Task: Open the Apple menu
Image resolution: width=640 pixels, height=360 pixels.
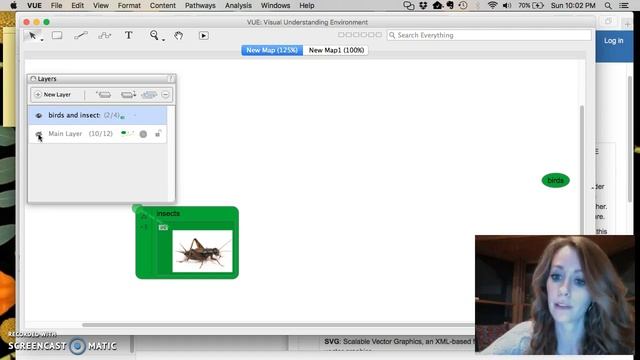Action: (13, 5)
